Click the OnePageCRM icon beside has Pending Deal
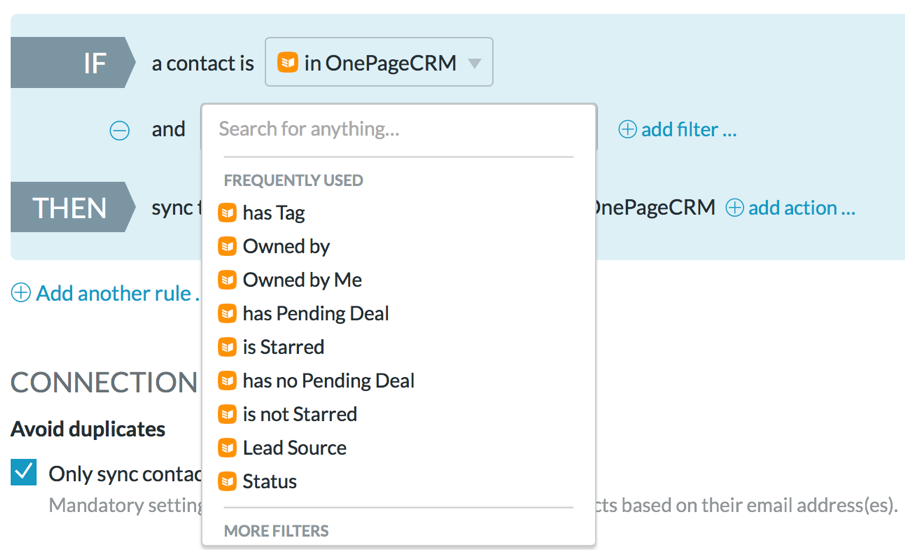Image resolution: width=905 pixels, height=550 pixels. 227,313
